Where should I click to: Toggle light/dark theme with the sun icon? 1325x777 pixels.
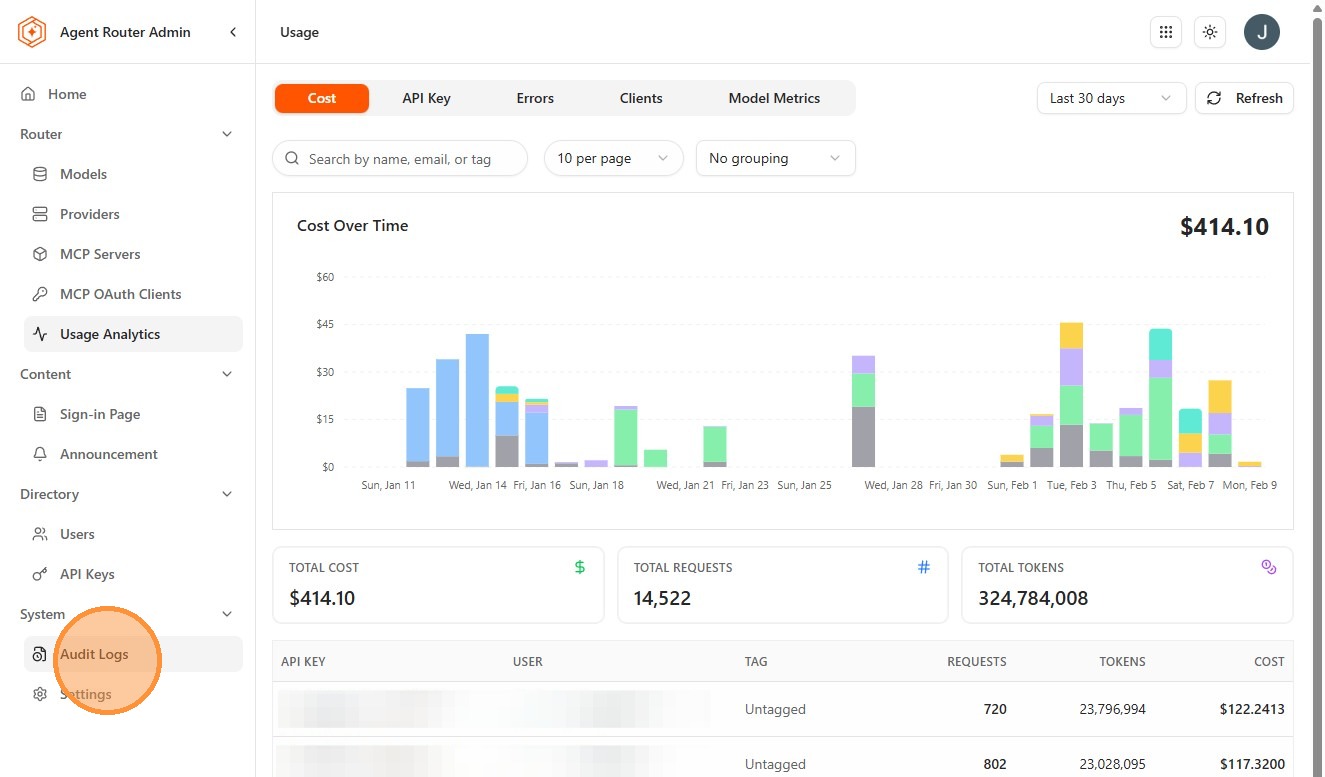pyautogui.click(x=1210, y=32)
